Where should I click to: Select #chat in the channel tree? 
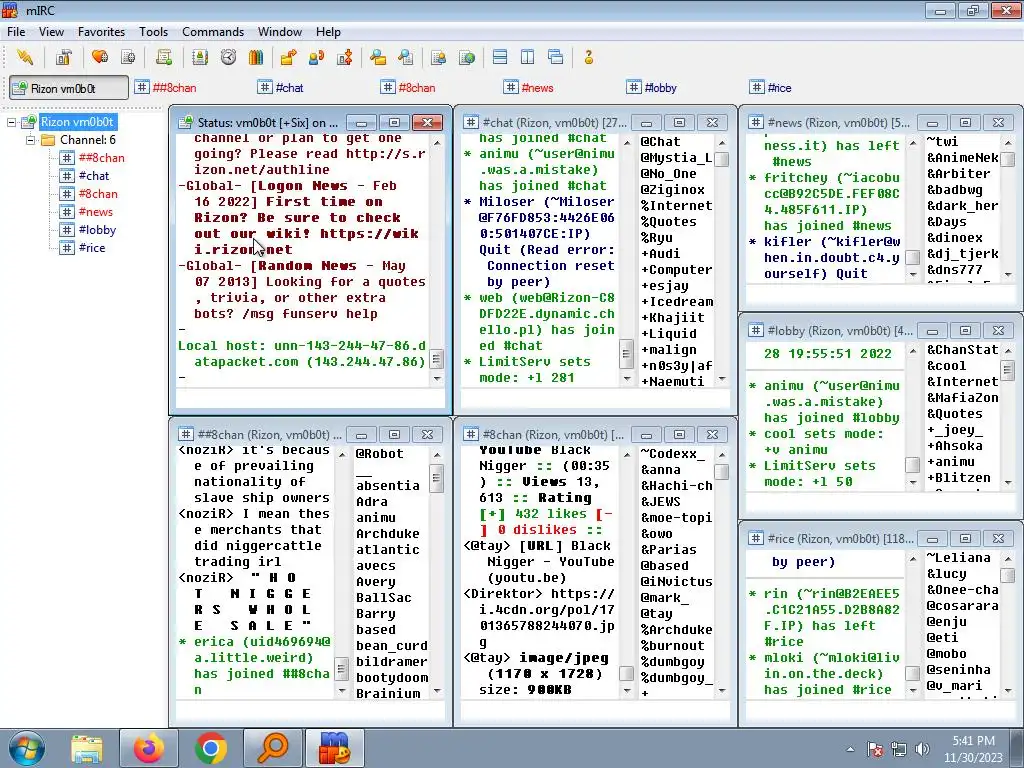point(93,176)
